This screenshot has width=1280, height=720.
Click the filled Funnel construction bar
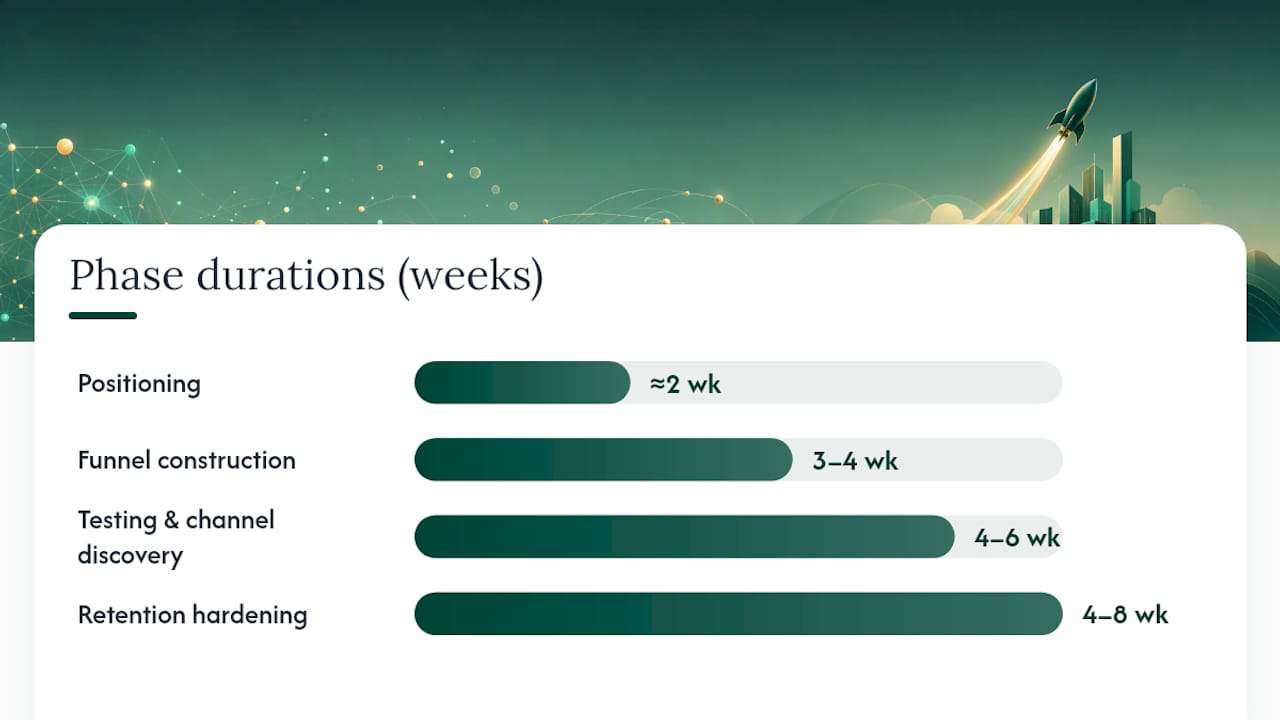603,460
